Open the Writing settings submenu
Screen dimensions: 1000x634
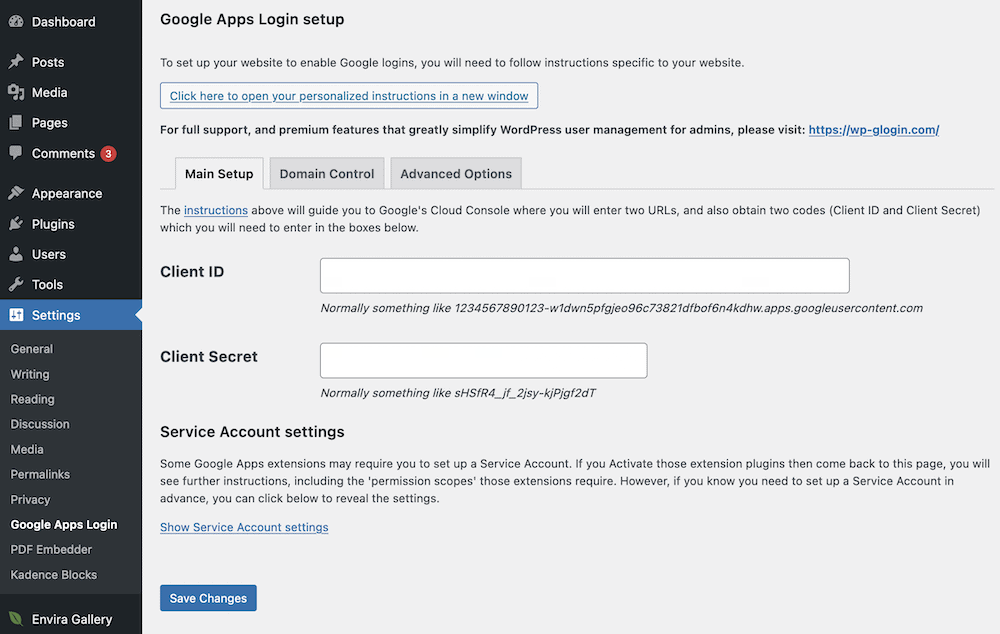click(x=29, y=374)
